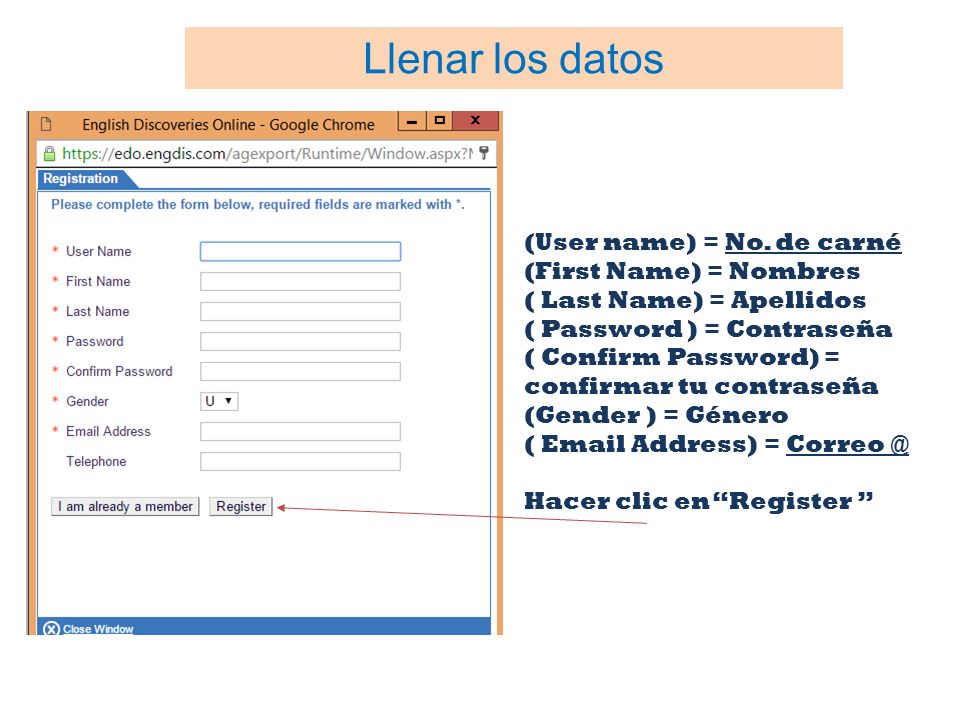960x720 pixels.
Task: Click the 'Please complete the form below' message
Action: pos(258,204)
